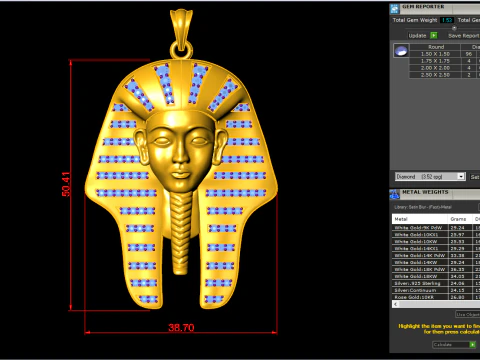Click the Grams column header

pos(459,219)
